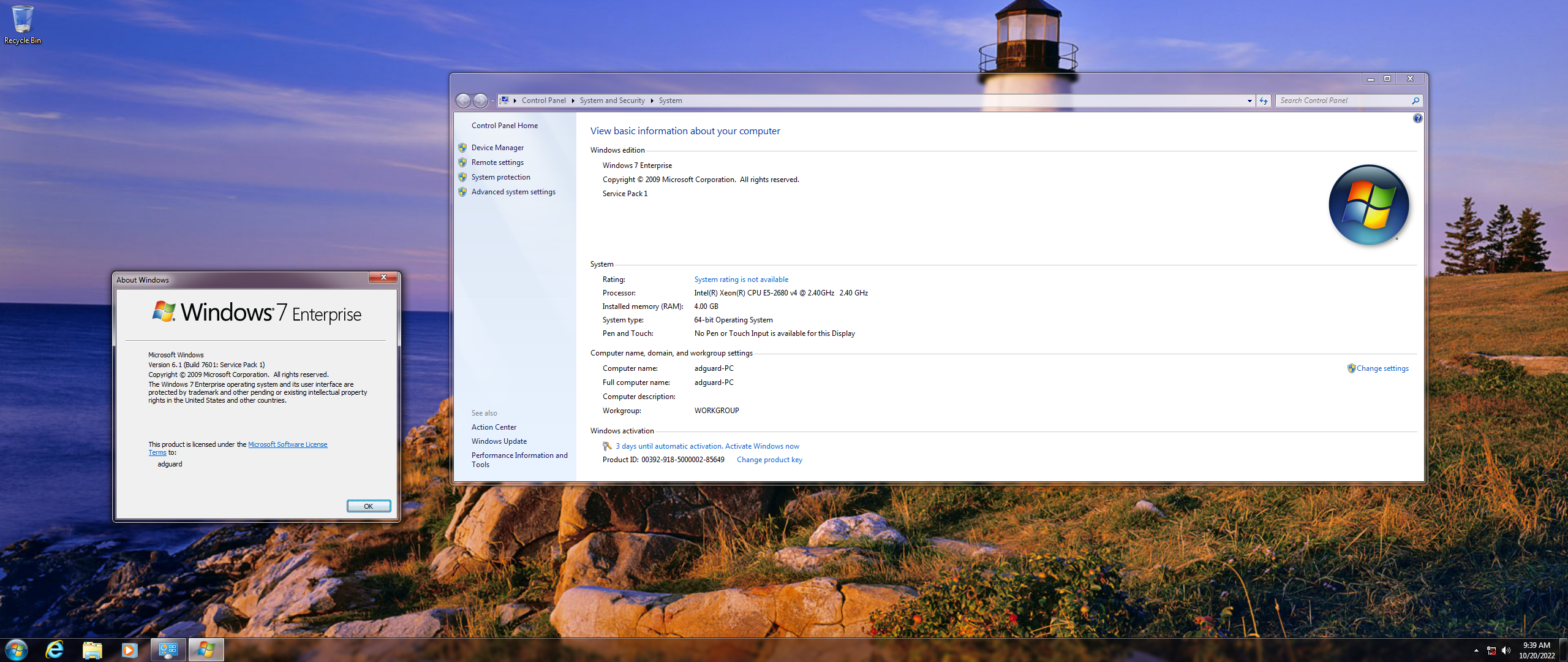The height and width of the screenshot is (662, 1568).
Task: Click the Product ID 00392-918-5000002-85649 text
Action: [663, 460]
